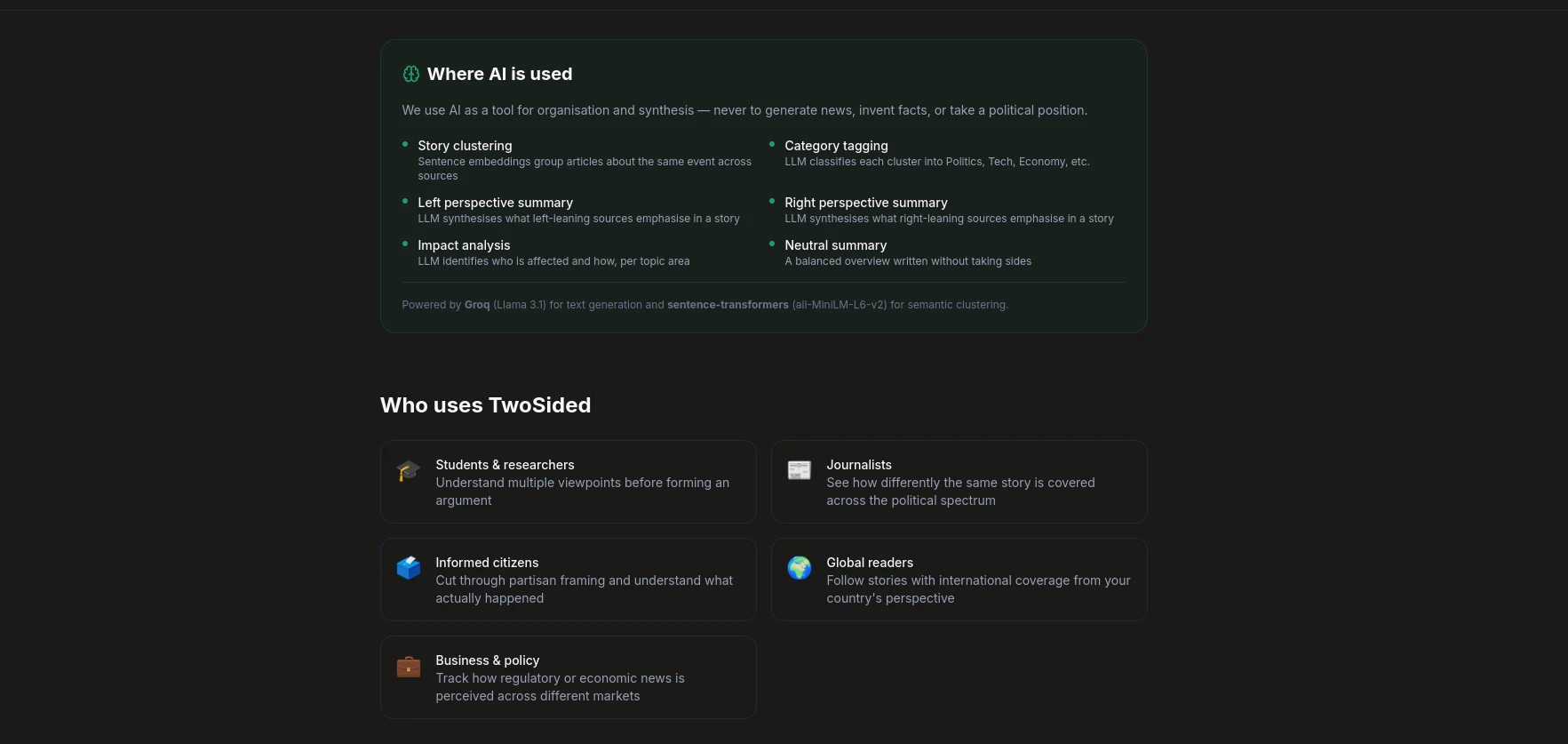Screen dimensions: 1568x744
Task: Select the Students & researchers card
Action: point(568,482)
